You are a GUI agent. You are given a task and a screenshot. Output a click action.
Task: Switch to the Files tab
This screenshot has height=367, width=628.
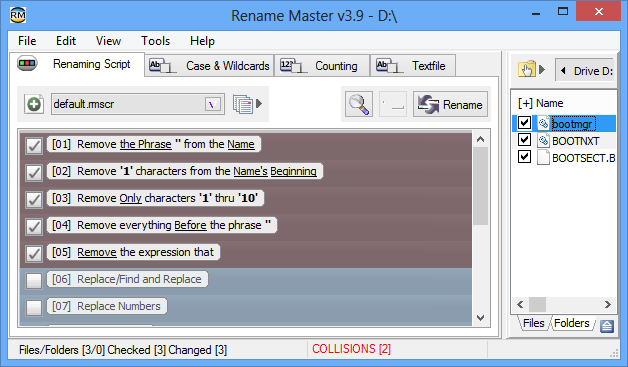(x=533, y=323)
